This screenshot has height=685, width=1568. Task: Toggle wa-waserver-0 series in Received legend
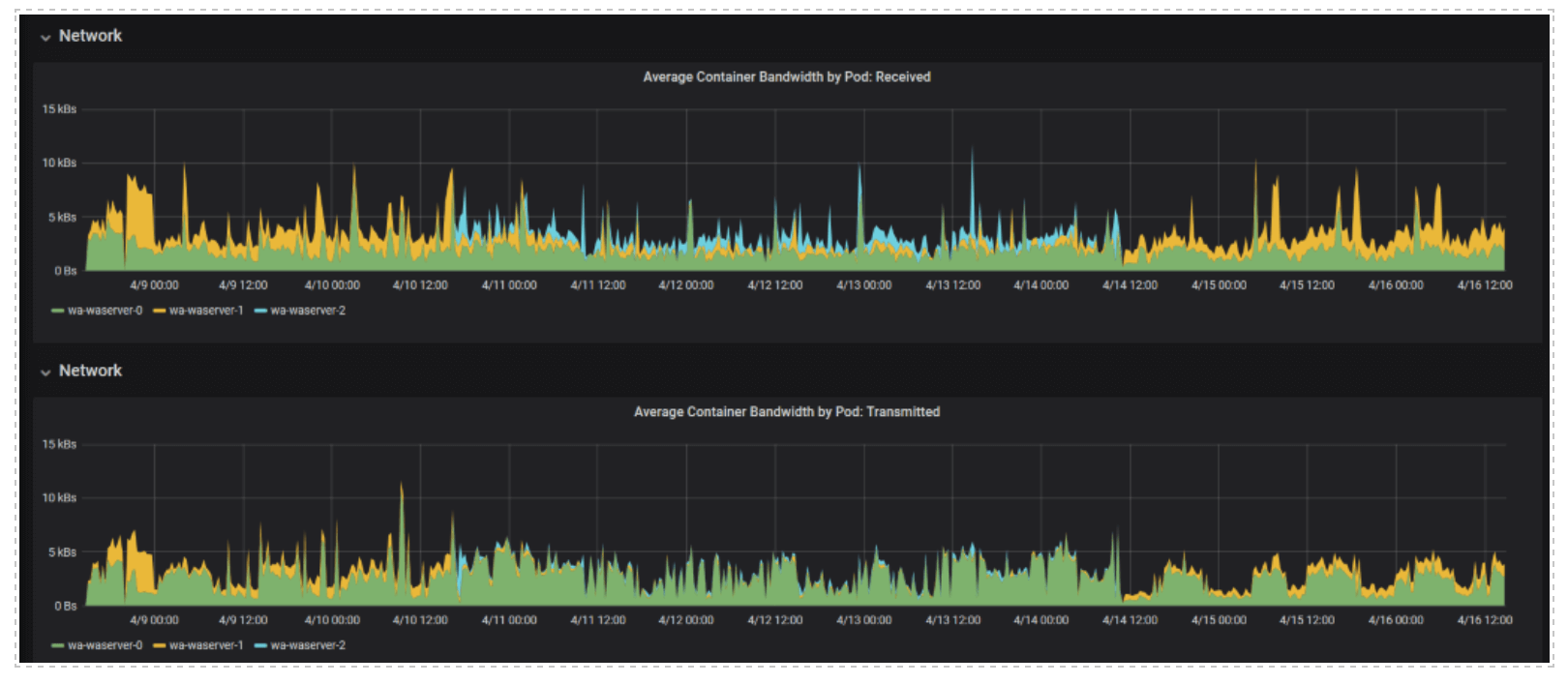pyautogui.click(x=105, y=312)
